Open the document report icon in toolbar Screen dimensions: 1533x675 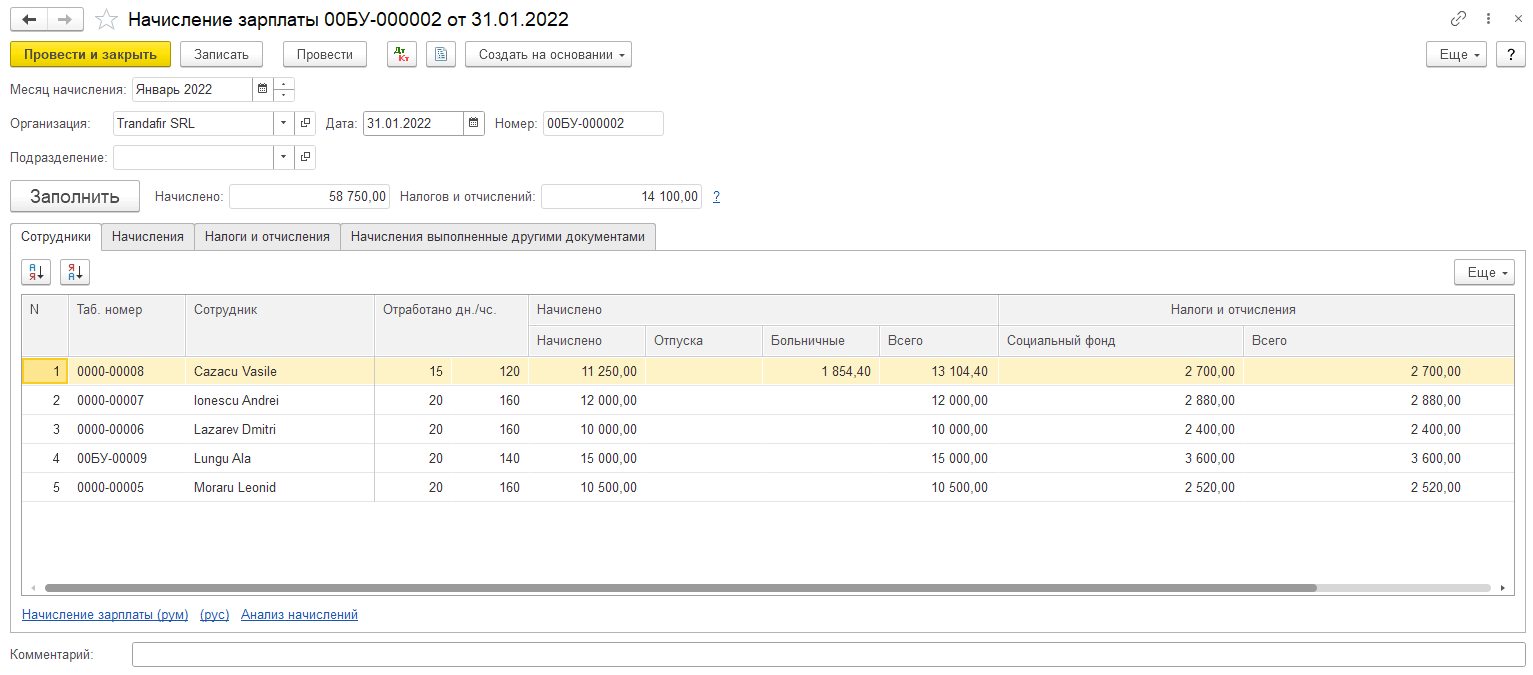click(x=441, y=54)
